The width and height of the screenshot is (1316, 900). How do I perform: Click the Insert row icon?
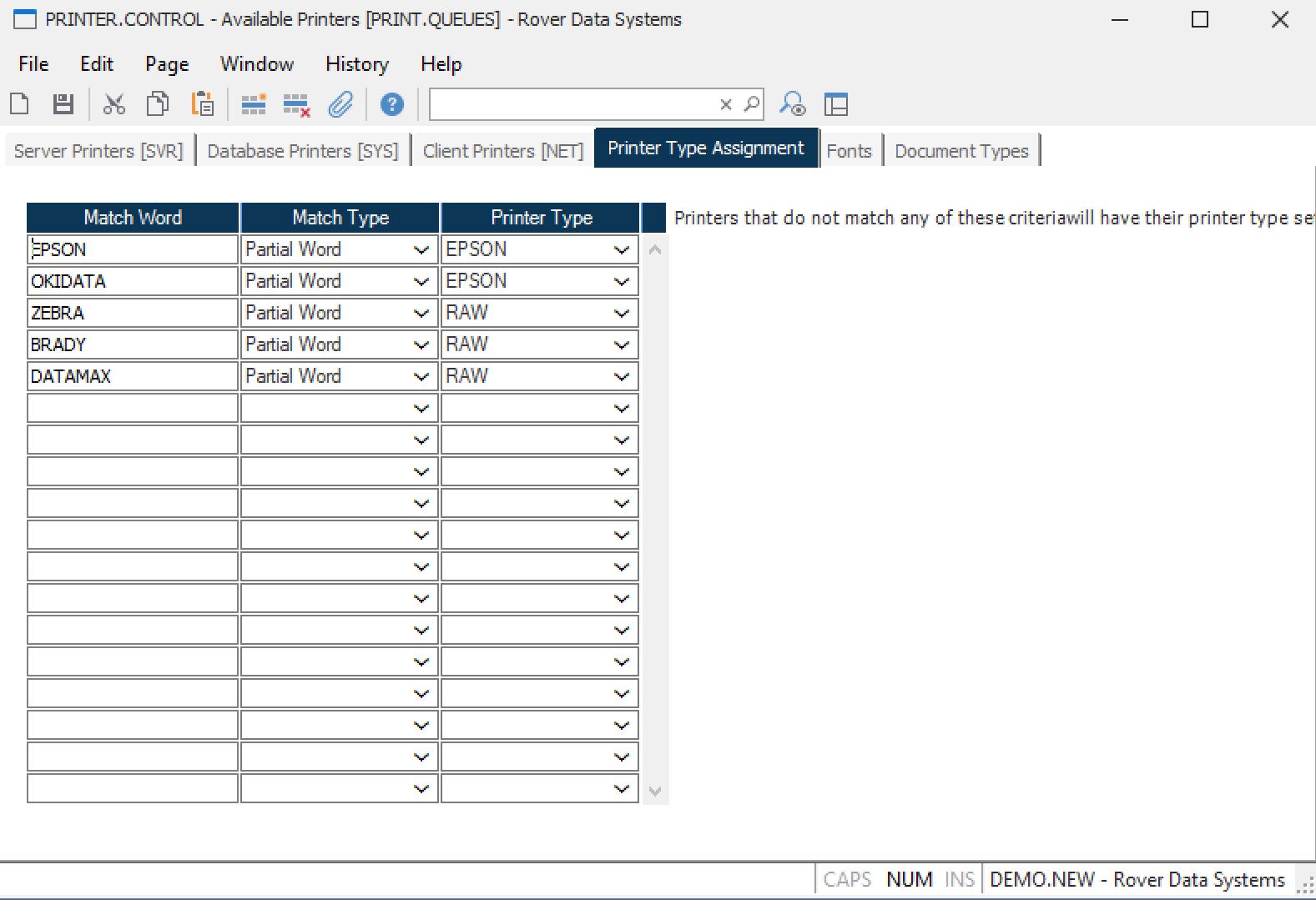(x=253, y=104)
